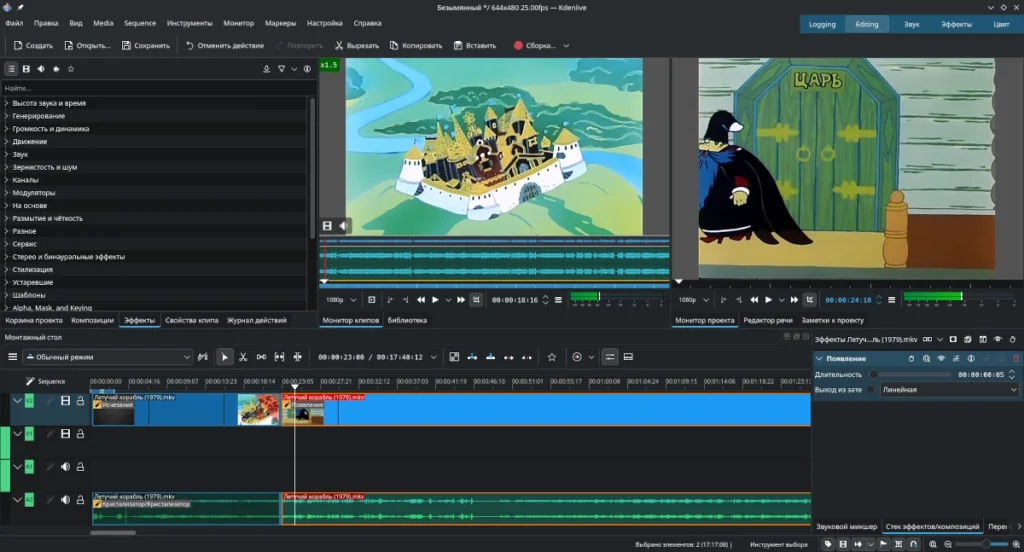Switch to the Свойства клипа tab
The image size is (1024, 552).
[x=191, y=320]
